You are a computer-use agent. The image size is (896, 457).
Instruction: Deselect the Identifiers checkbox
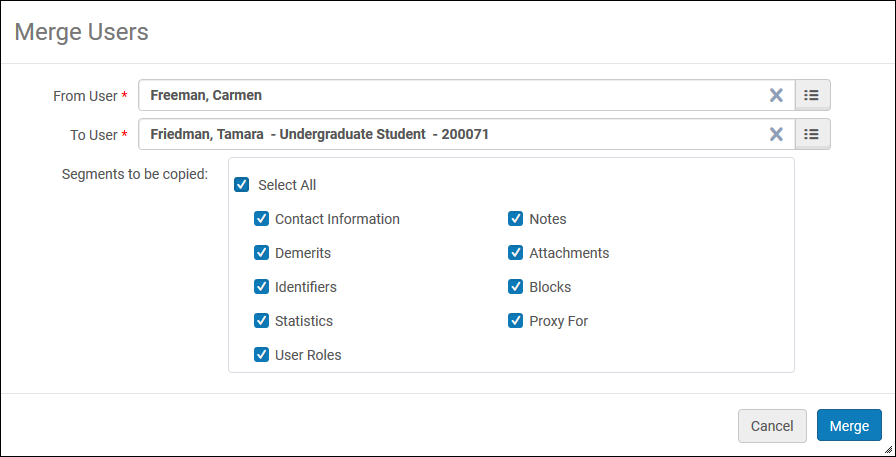click(261, 287)
